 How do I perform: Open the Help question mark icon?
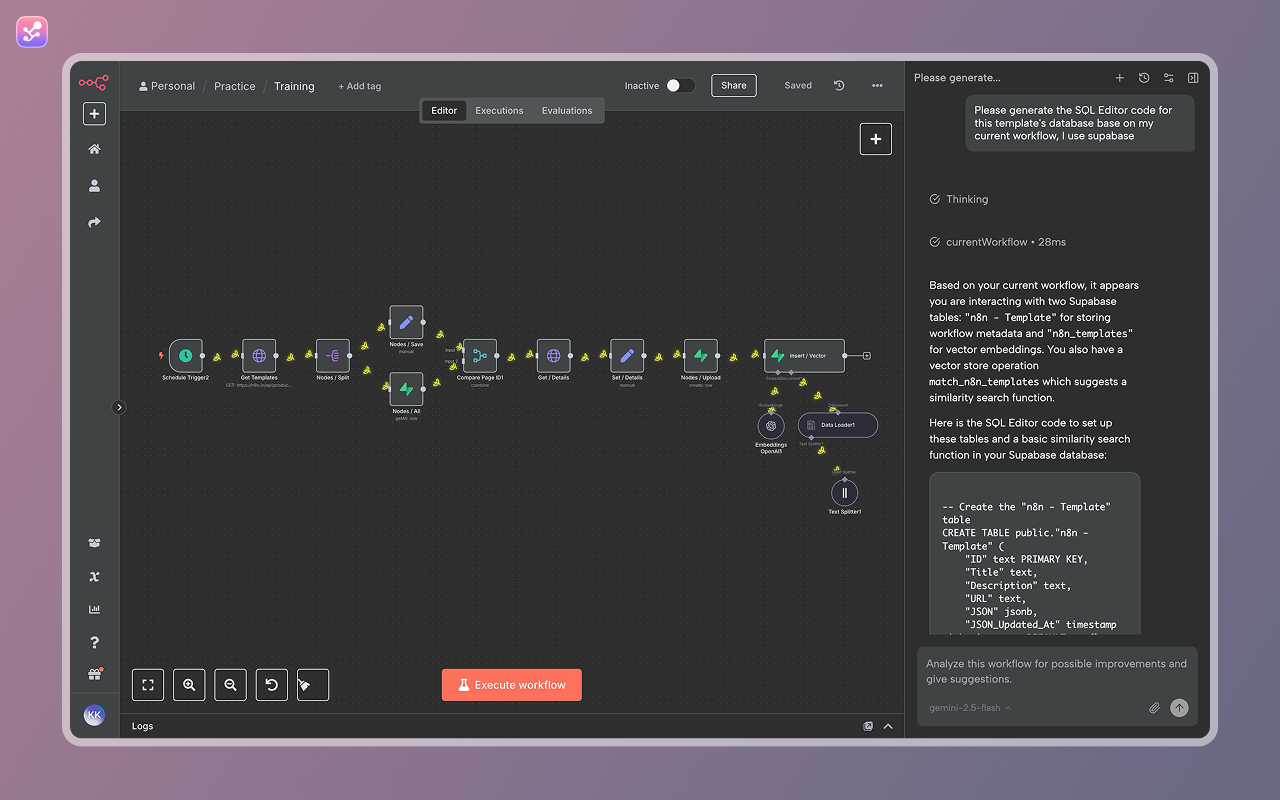[x=94, y=642]
